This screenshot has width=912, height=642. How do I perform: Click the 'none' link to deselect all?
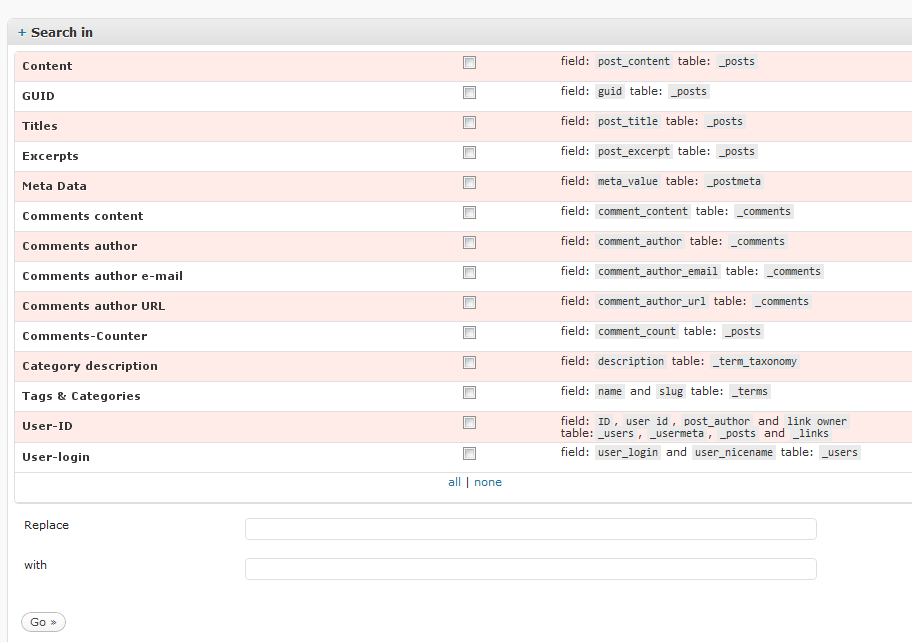(487, 482)
